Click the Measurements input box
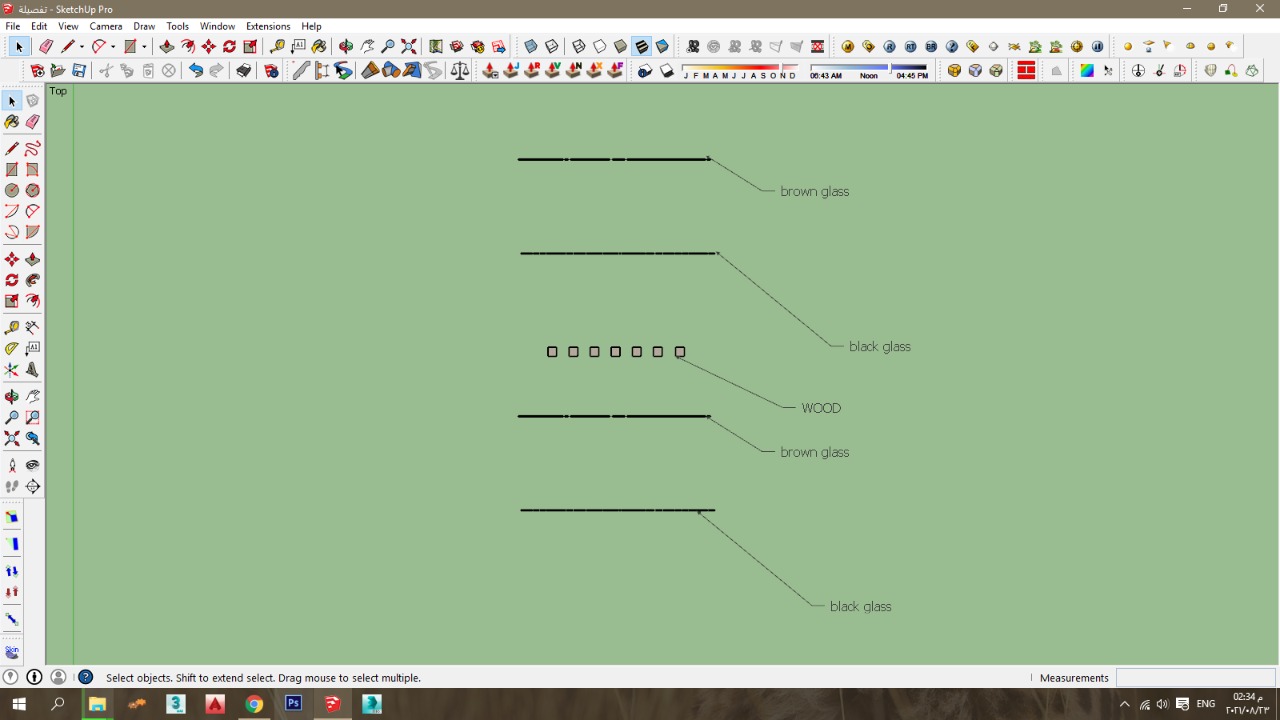The height and width of the screenshot is (720, 1280). point(1195,678)
